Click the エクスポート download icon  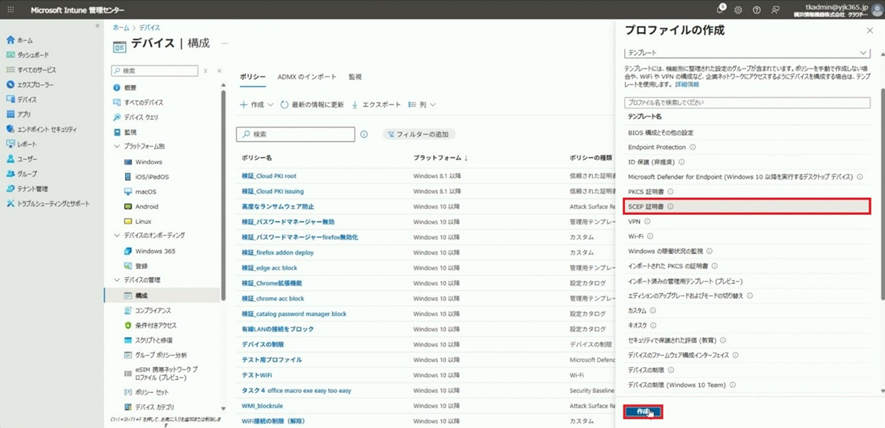[x=355, y=104]
